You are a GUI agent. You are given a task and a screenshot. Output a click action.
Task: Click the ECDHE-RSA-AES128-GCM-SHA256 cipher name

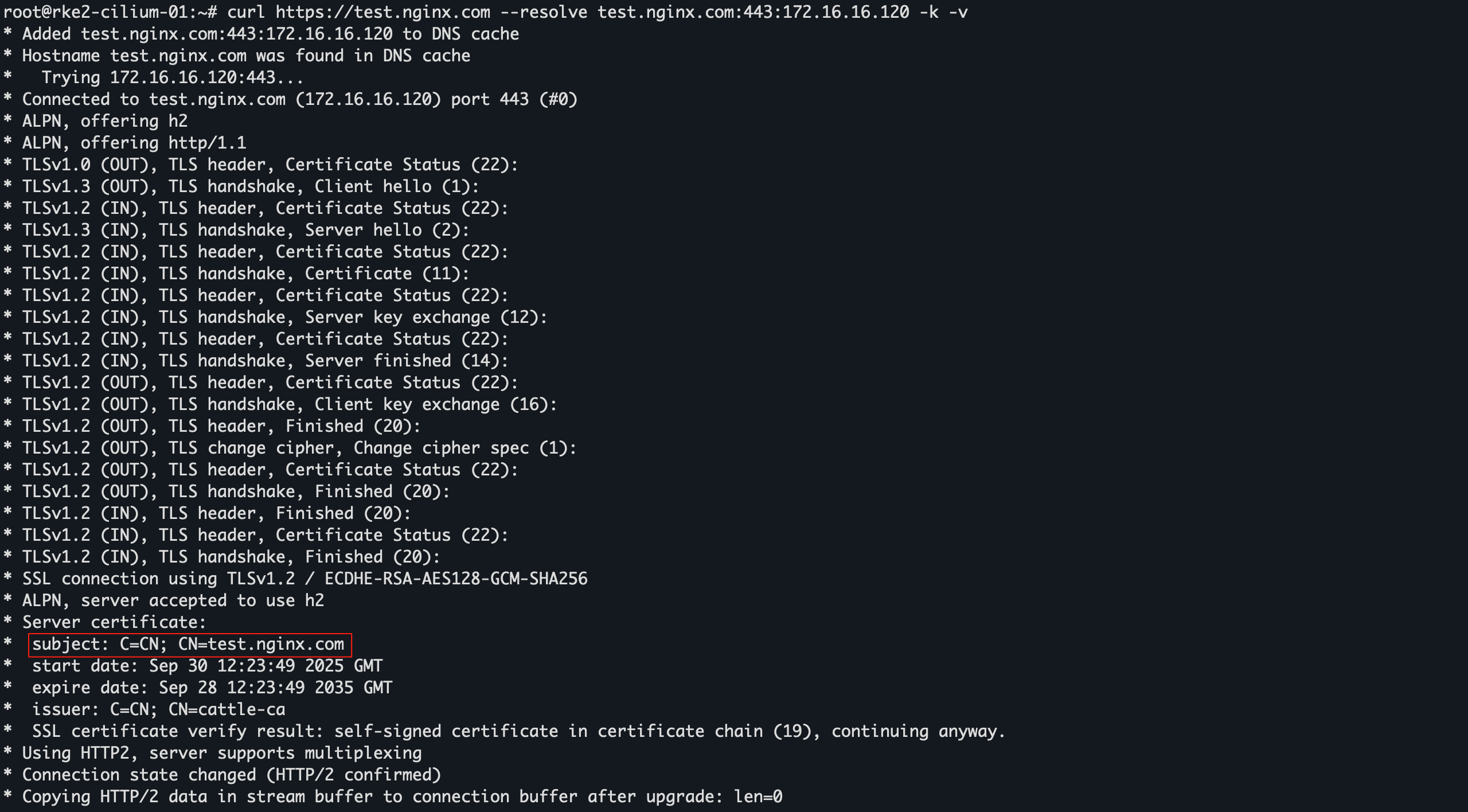click(x=456, y=579)
